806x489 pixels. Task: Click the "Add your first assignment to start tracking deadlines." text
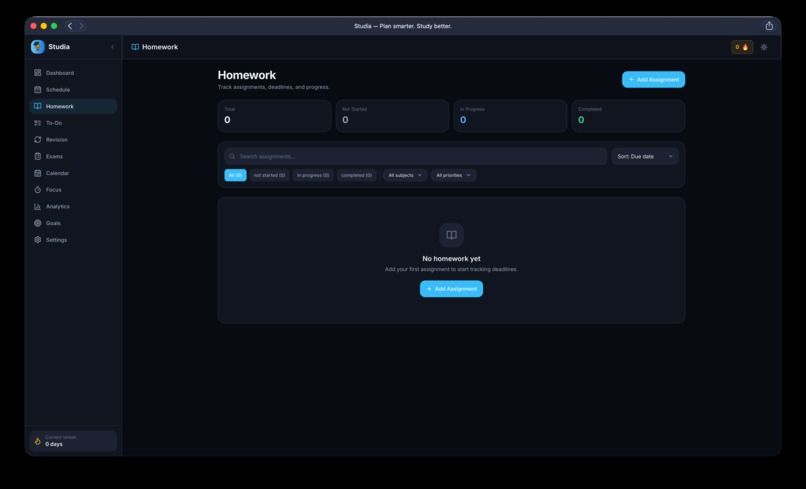coord(451,269)
